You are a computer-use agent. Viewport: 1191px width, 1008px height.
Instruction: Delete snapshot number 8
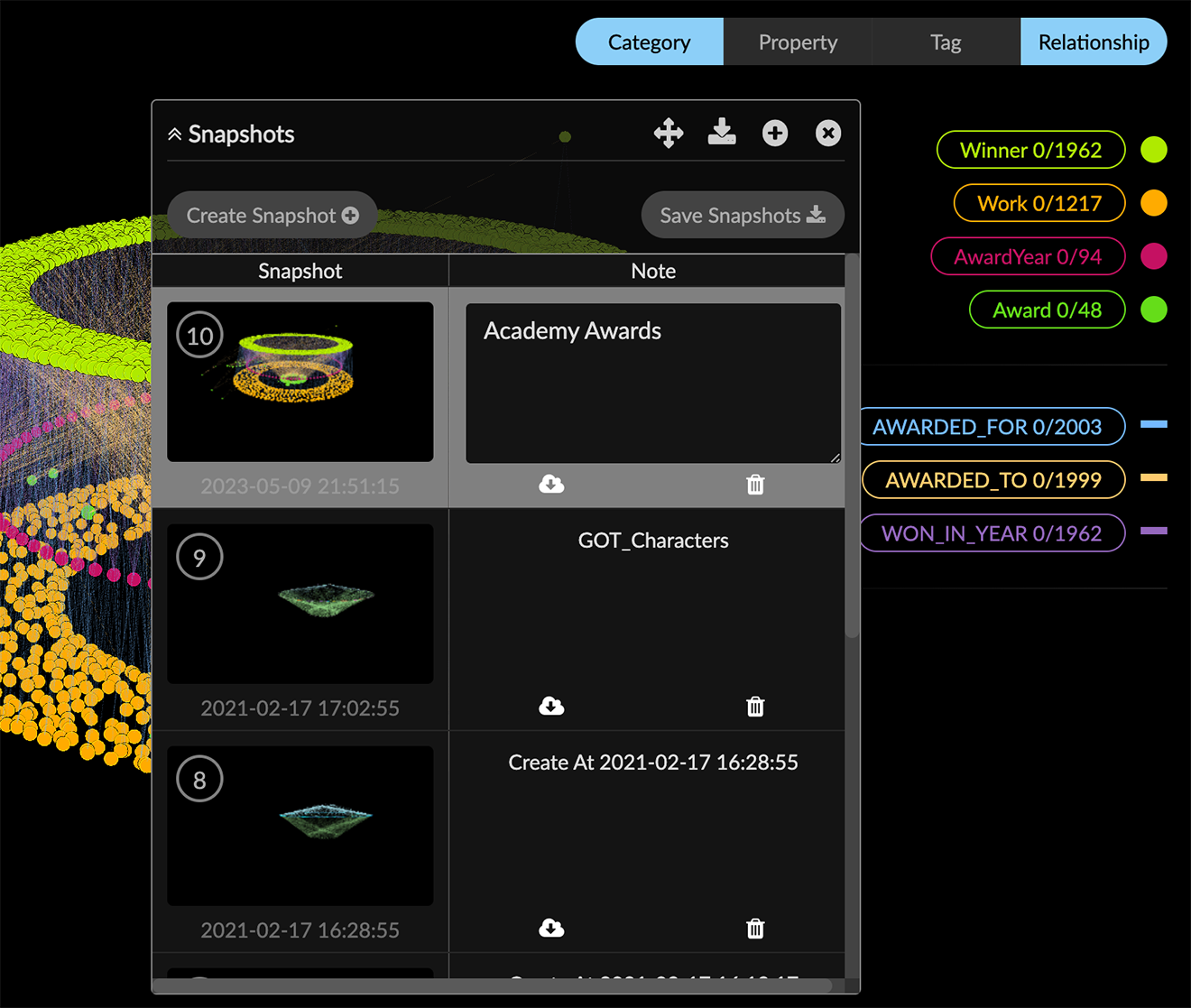click(x=755, y=929)
